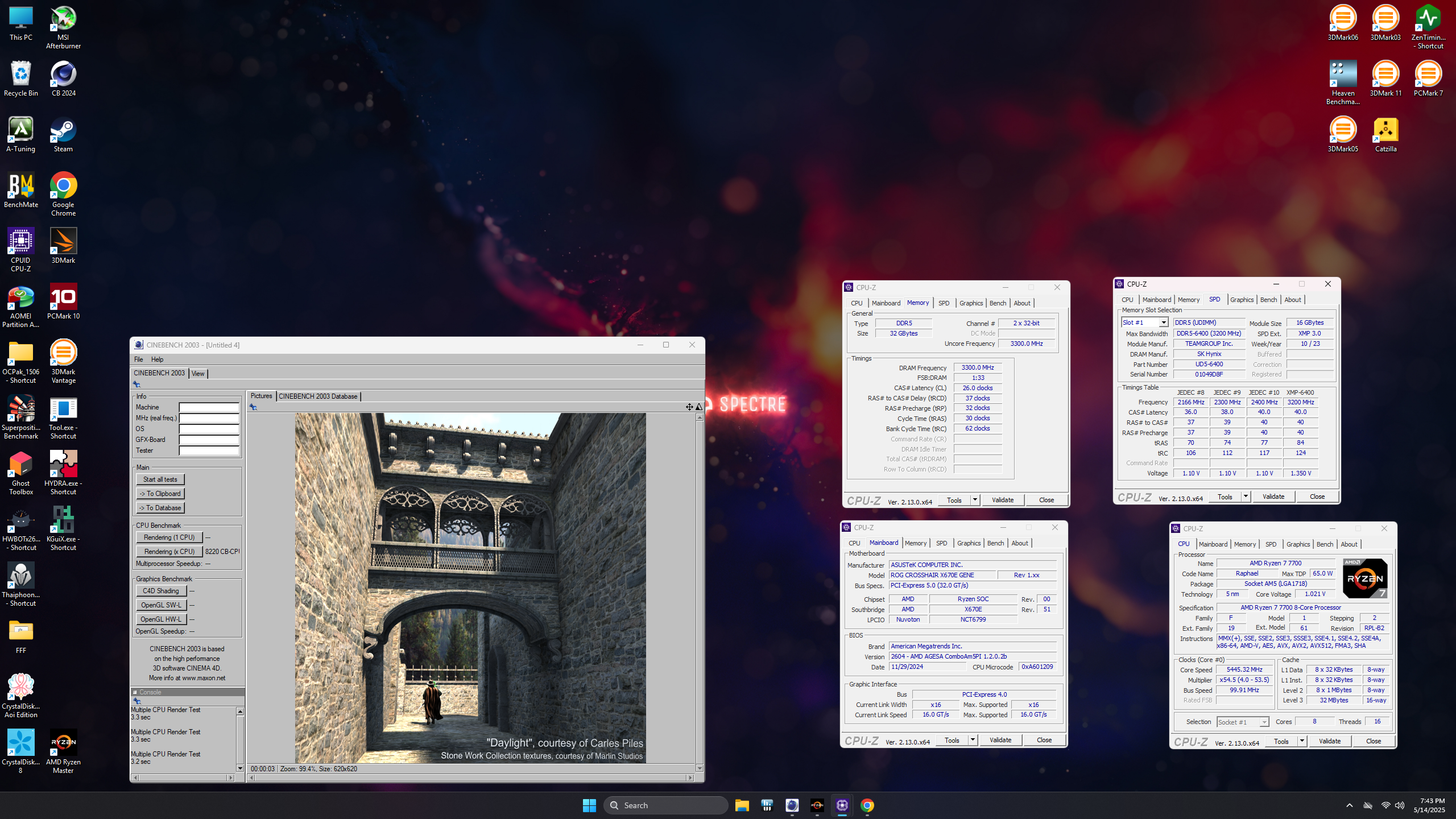The height and width of the screenshot is (819, 1456).
Task: Click Start all tests button
Action: (160, 479)
